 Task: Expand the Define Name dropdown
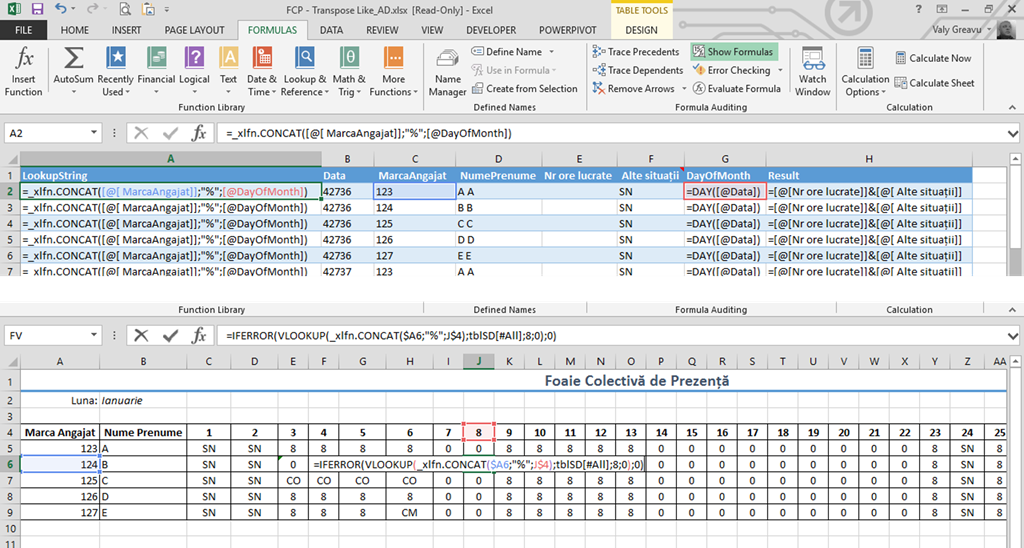click(x=549, y=52)
